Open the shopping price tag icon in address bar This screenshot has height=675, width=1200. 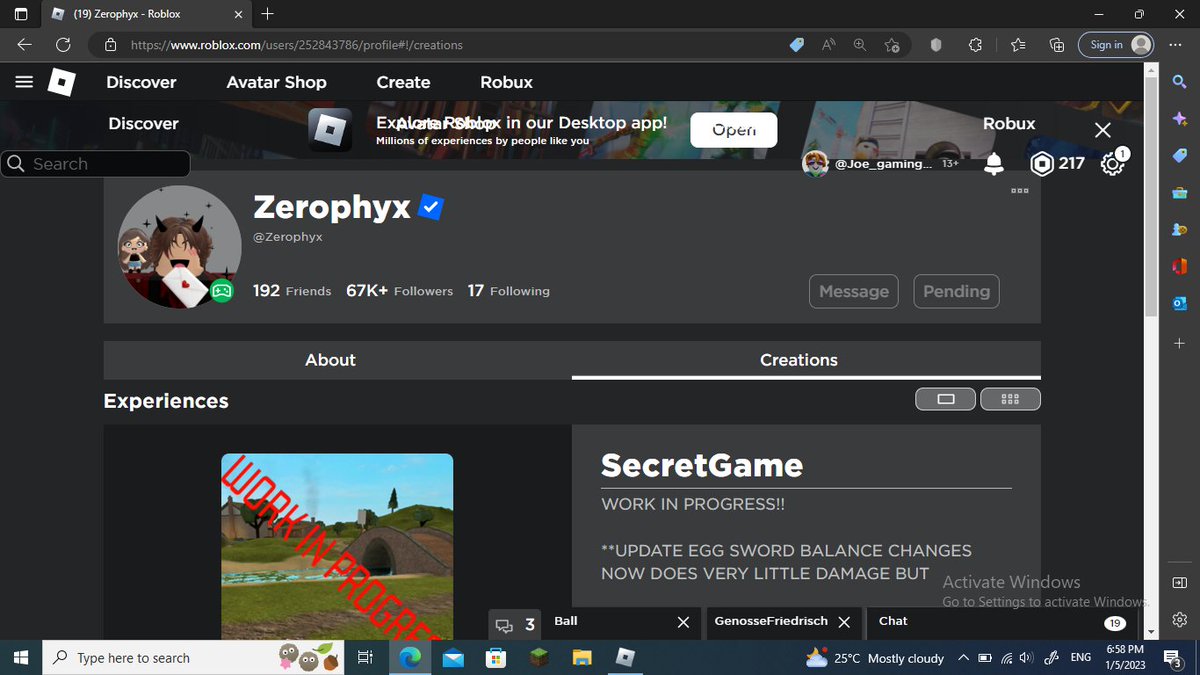[797, 45]
